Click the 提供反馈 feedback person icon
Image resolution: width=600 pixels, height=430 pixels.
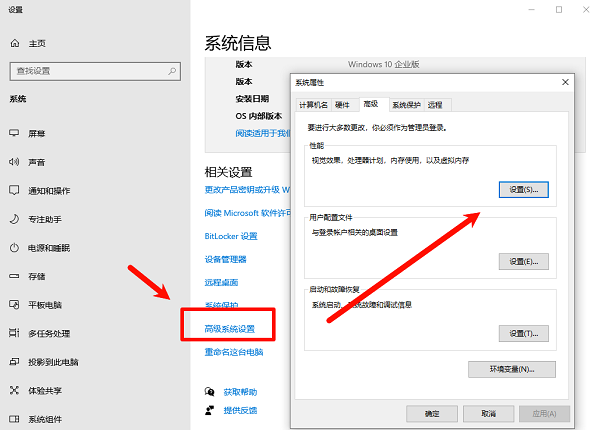pyautogui.click(x=210, y=410)
